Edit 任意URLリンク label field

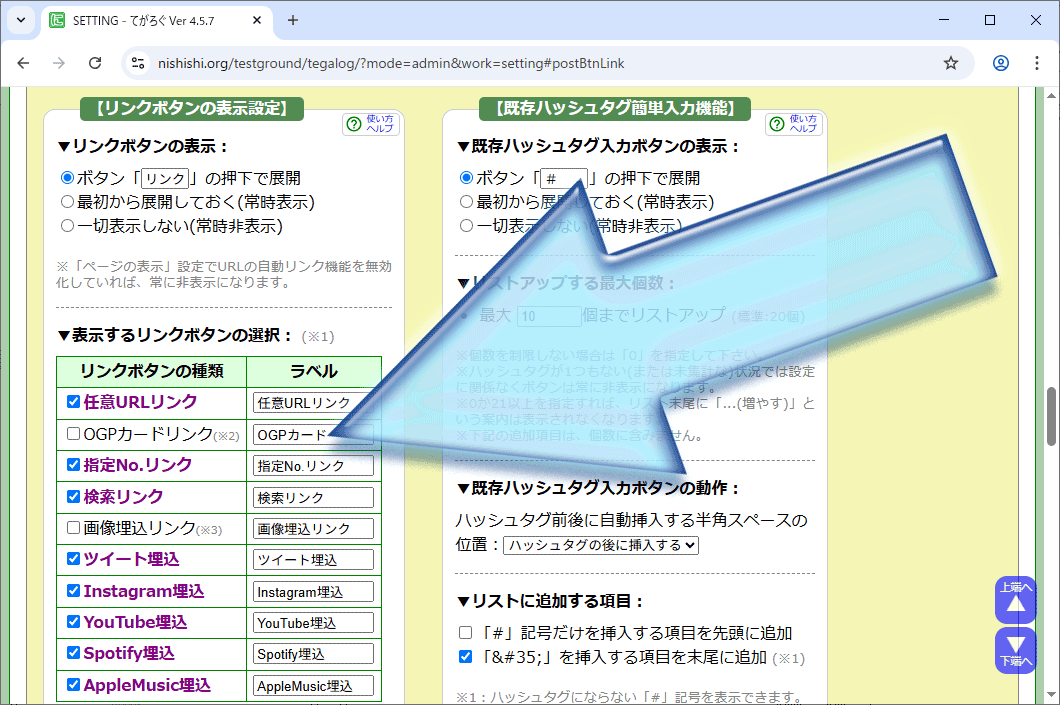pyautogui.click(x=314, y=403)
